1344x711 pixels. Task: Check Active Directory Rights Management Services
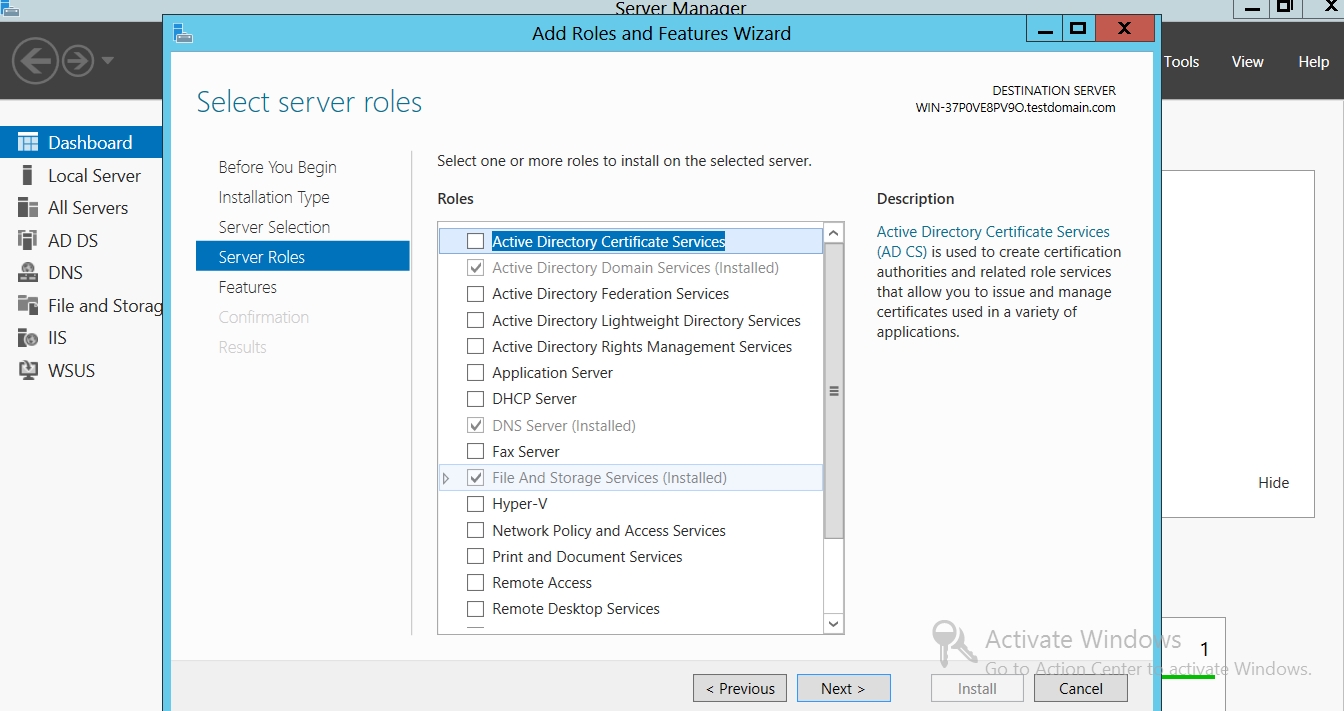475,346
